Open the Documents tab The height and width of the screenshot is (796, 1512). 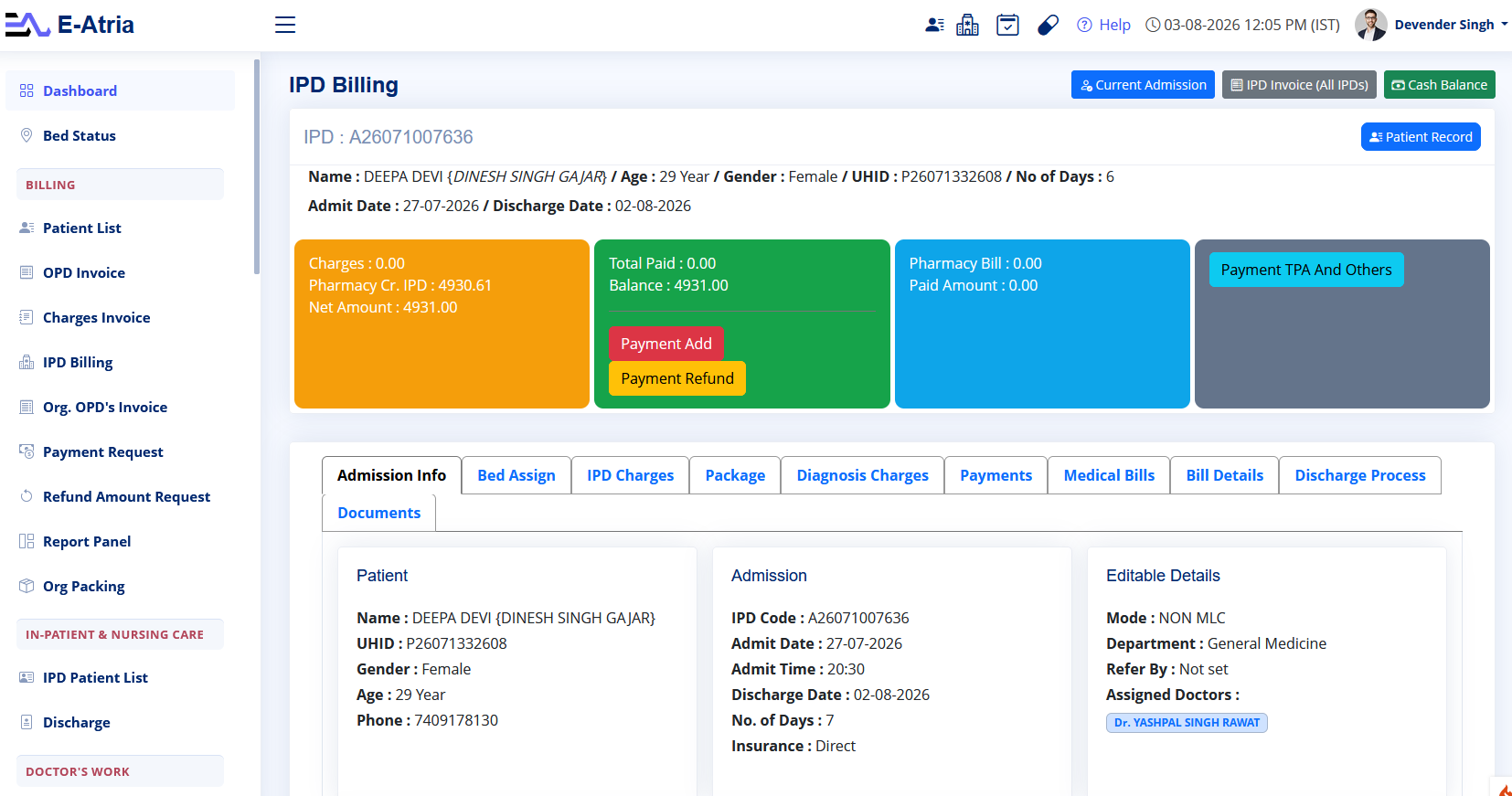coord(378,513)
